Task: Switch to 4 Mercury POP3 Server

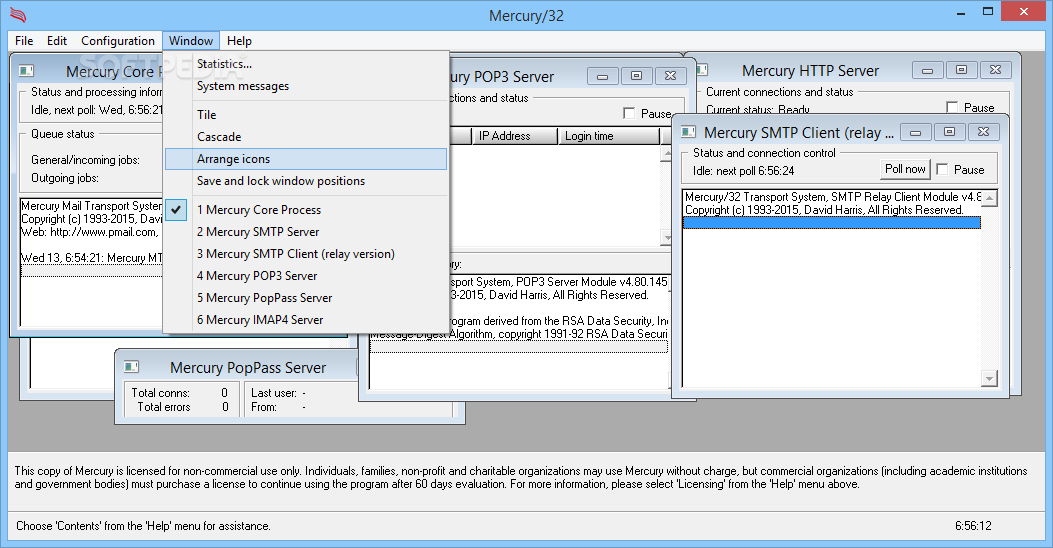Action: (306, 276)
